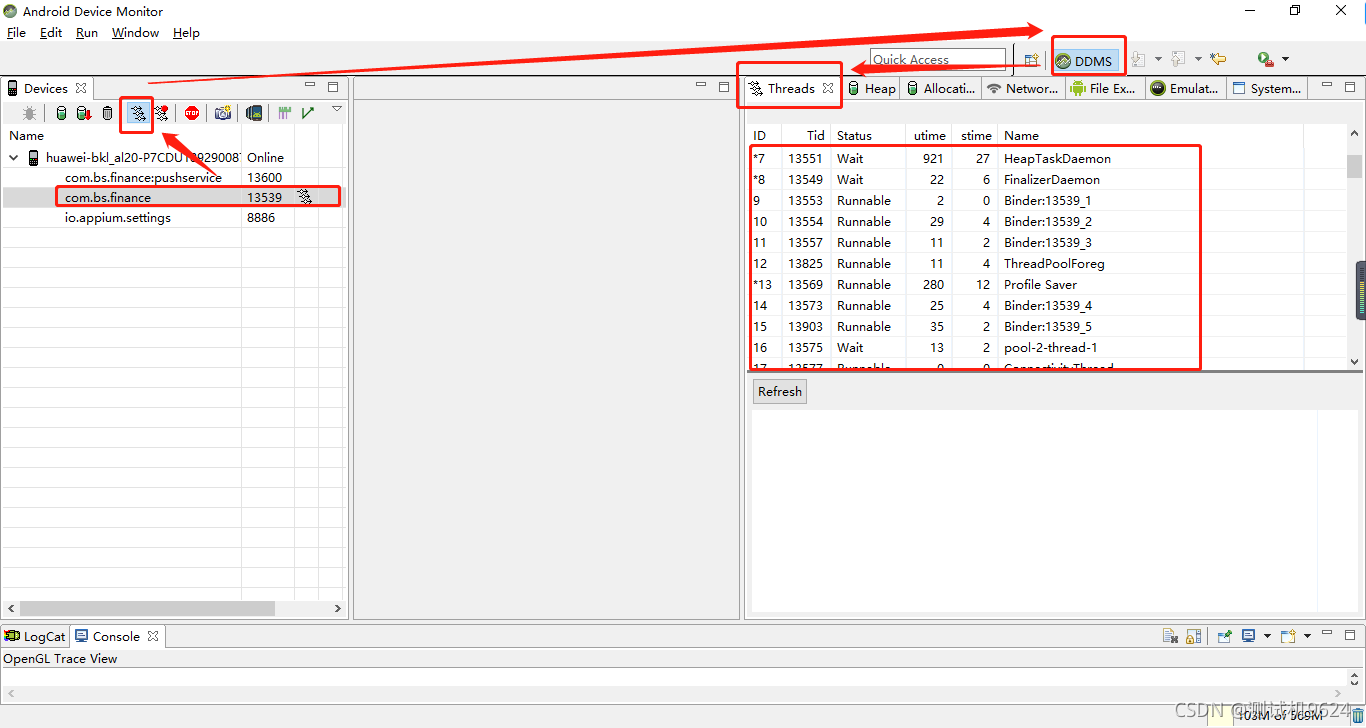
Task: Open the Run menu
Action: (x=87, y=32)
